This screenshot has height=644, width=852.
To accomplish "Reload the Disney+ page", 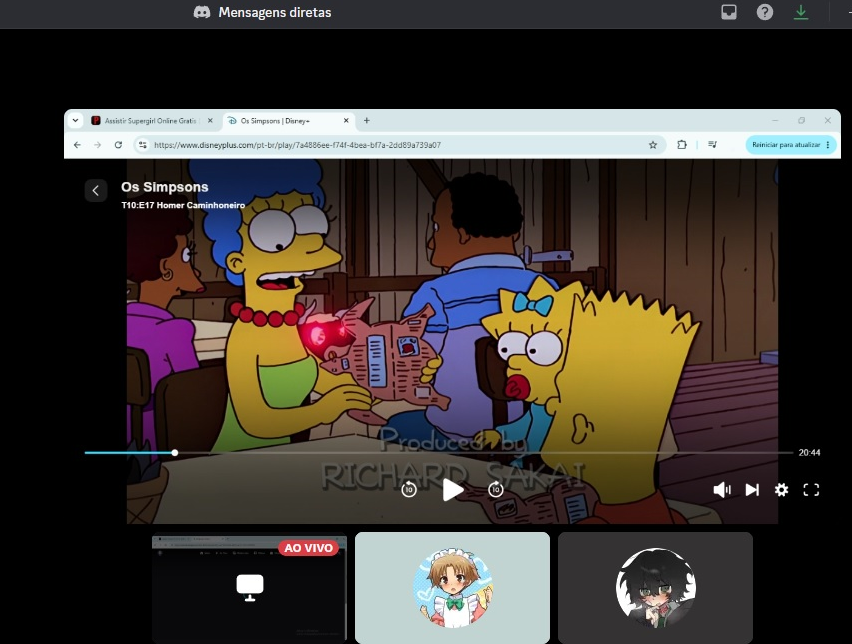I will tap(118, 145).
